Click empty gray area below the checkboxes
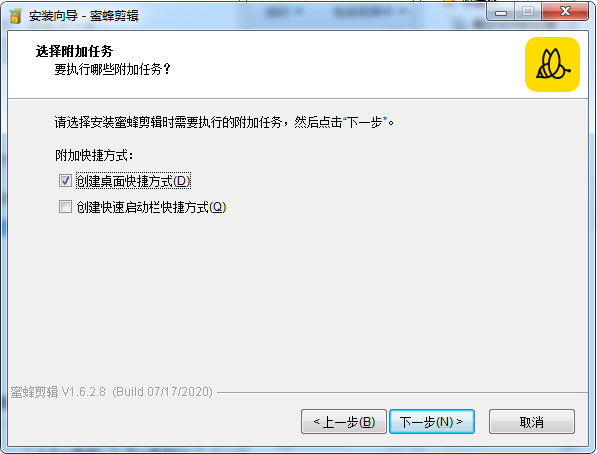 pyautogui.click(x=297, y=297)
